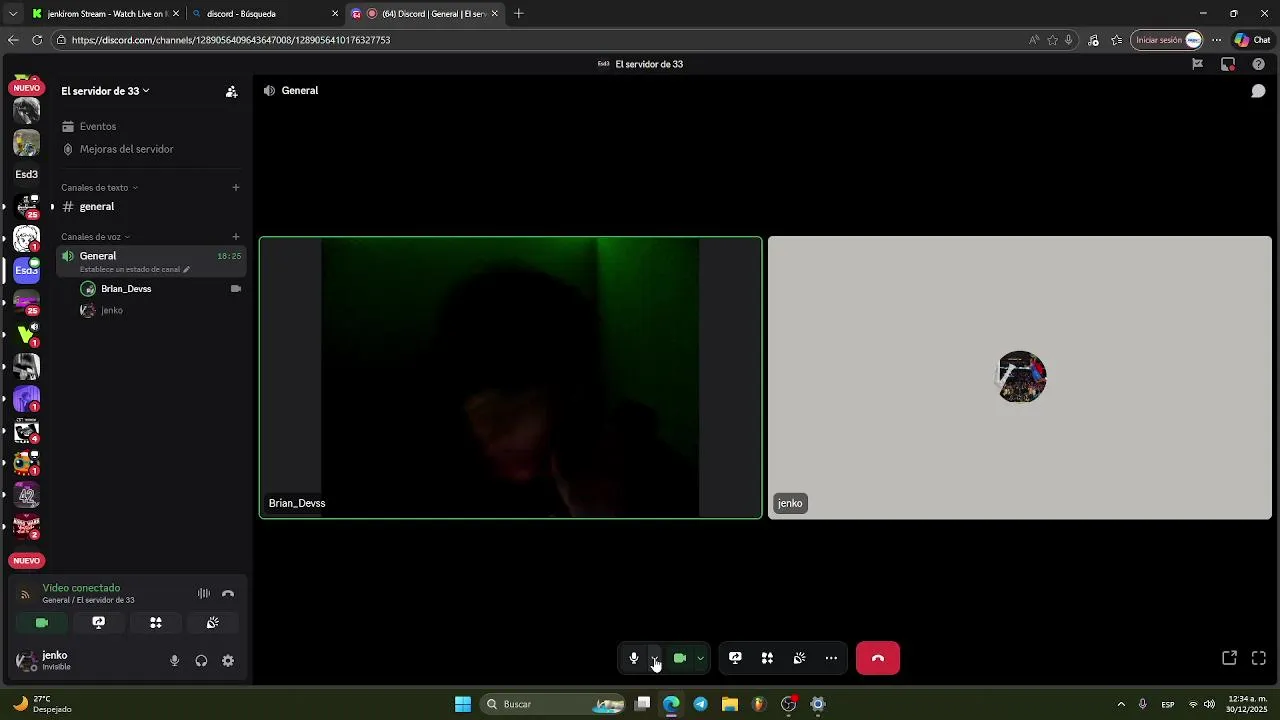Open Video conectado connection details
Viewport: 1280px width, 720px height.
coord(81,588)
